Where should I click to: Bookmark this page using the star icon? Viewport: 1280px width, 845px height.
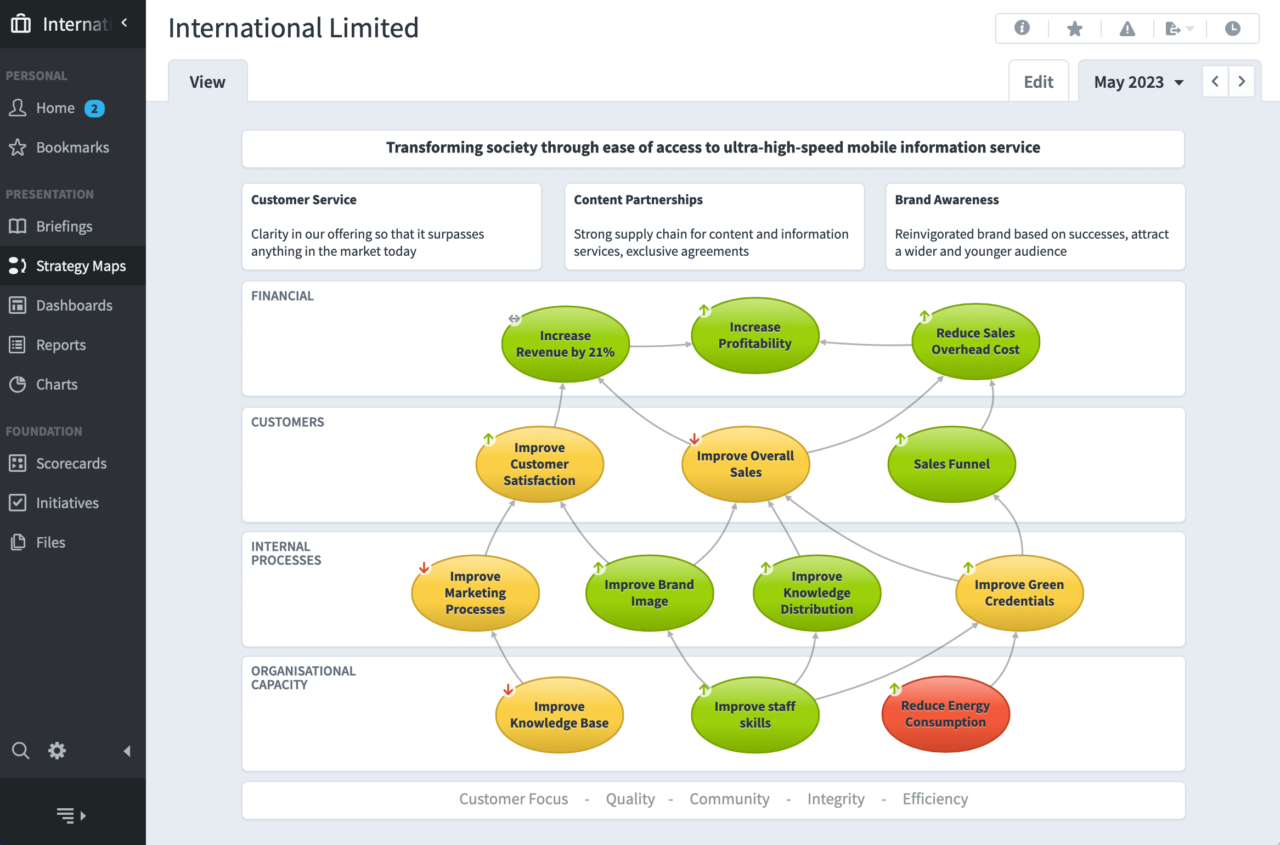coord(1074,28)
